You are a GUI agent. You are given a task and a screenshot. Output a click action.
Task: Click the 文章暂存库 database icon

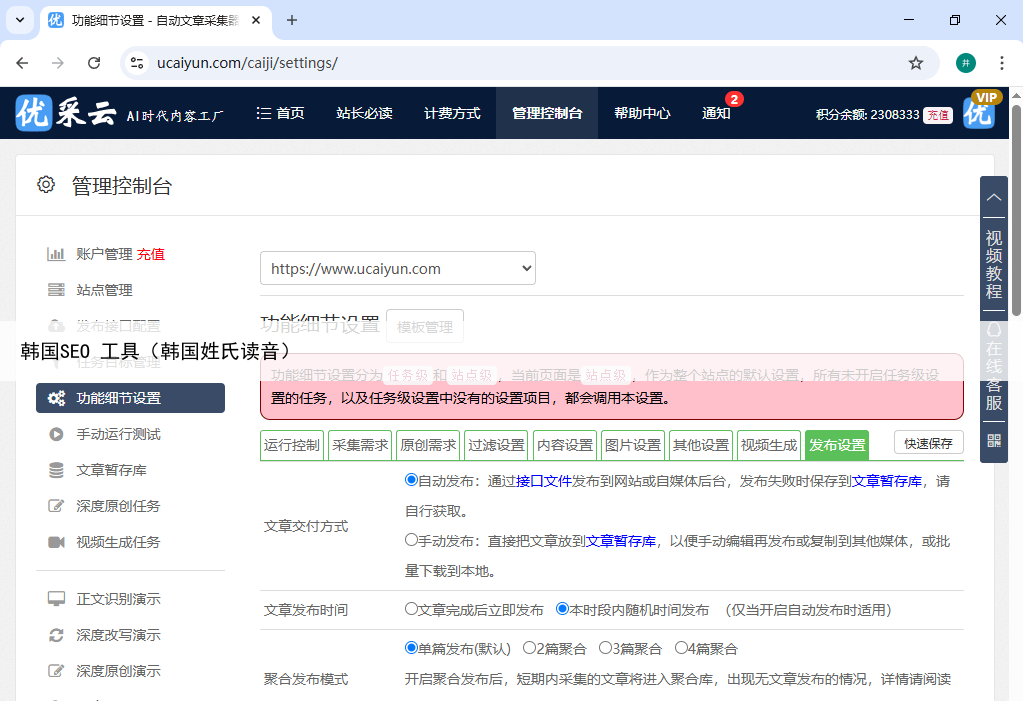[x=57, y=470]
